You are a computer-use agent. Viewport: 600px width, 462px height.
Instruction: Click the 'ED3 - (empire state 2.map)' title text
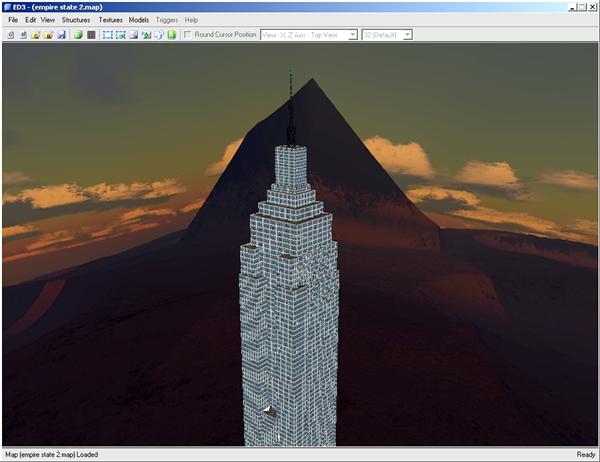[57, 7]
